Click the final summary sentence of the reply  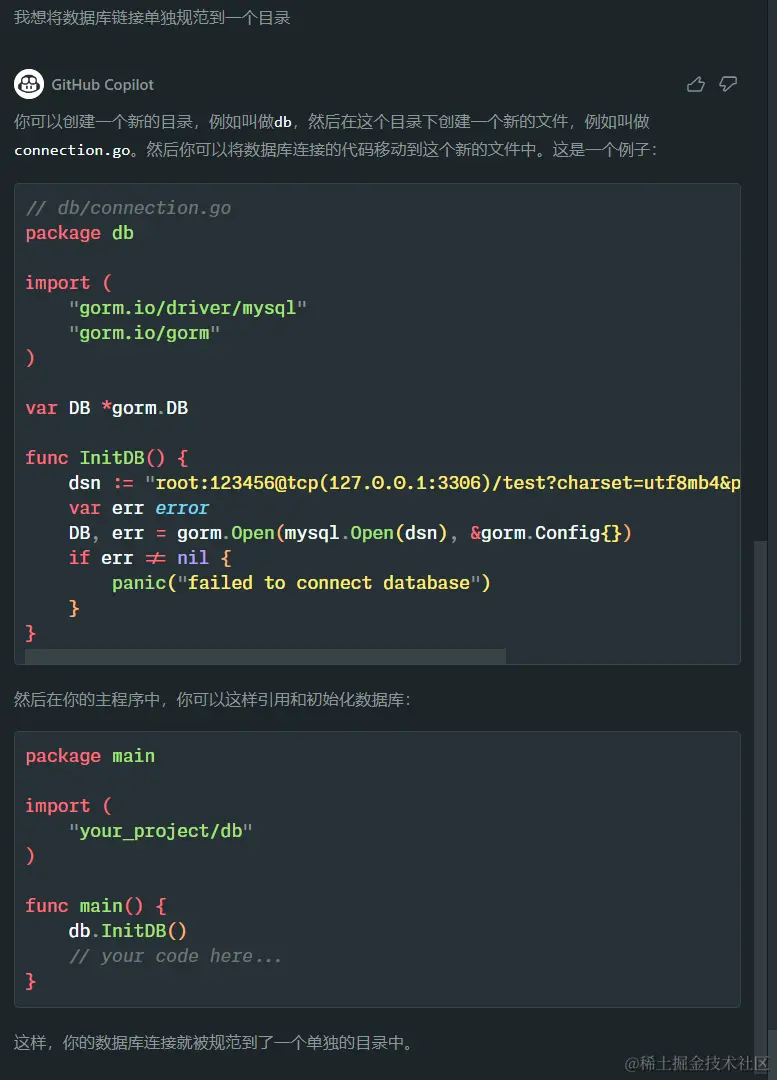(216, 1043)
